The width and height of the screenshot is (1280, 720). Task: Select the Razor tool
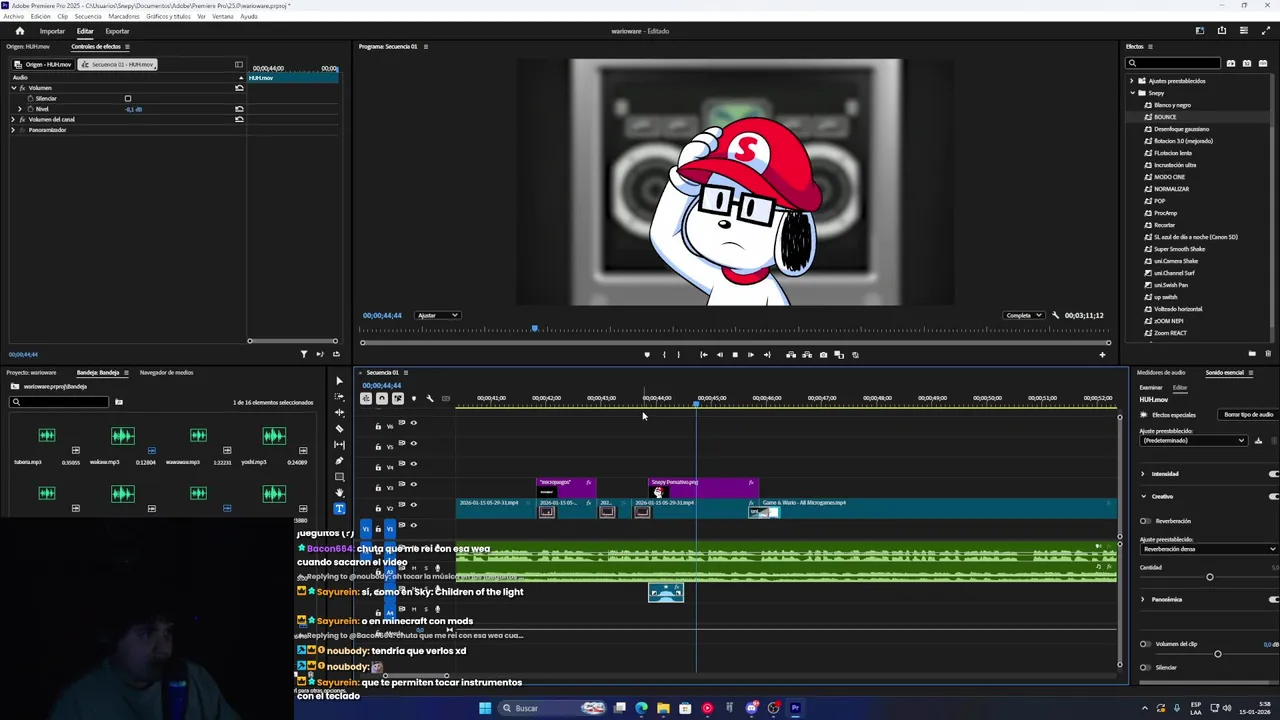[339, 429]
